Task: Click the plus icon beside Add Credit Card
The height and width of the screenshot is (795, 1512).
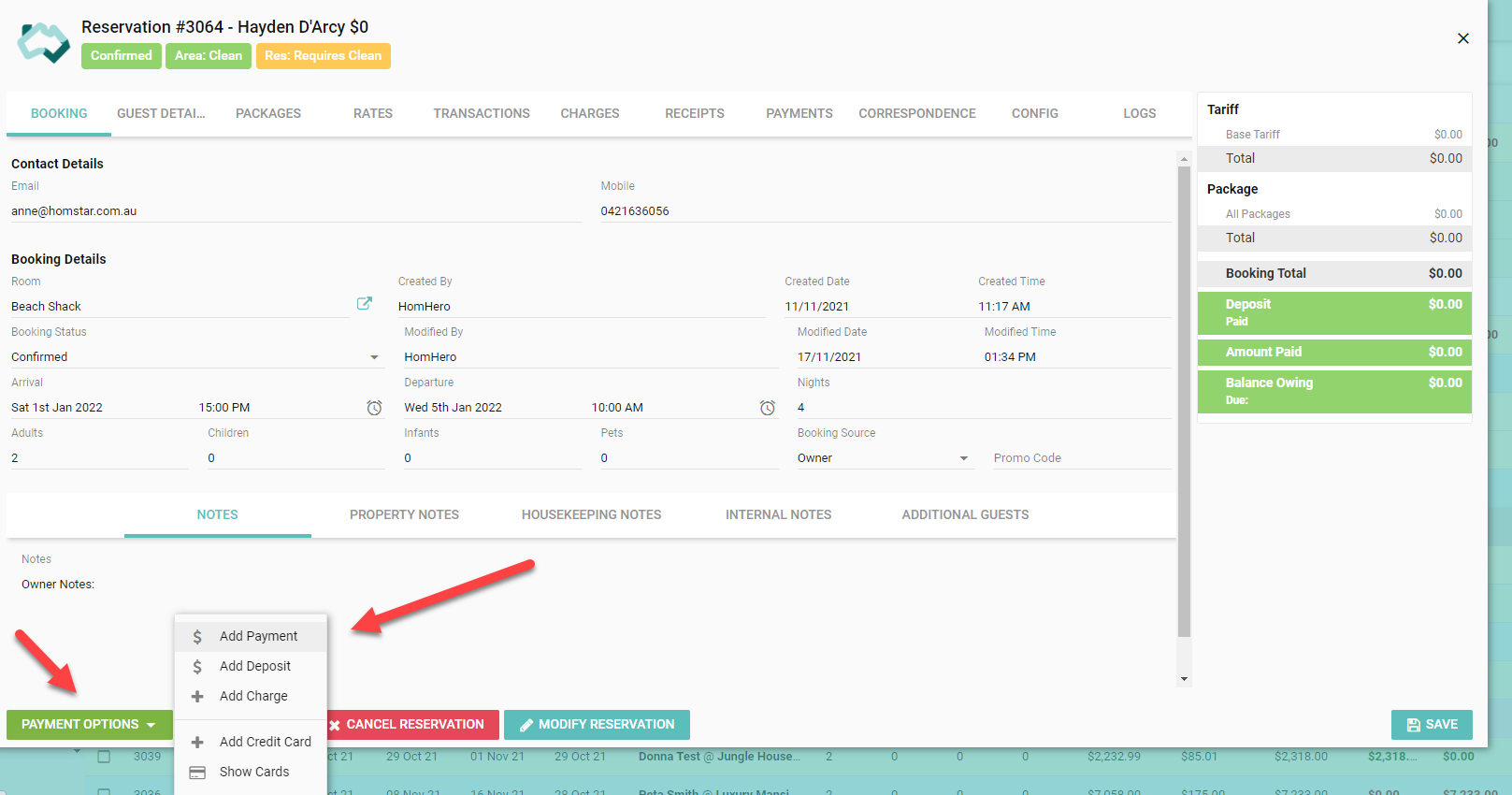Action: (x=197, y=742)
